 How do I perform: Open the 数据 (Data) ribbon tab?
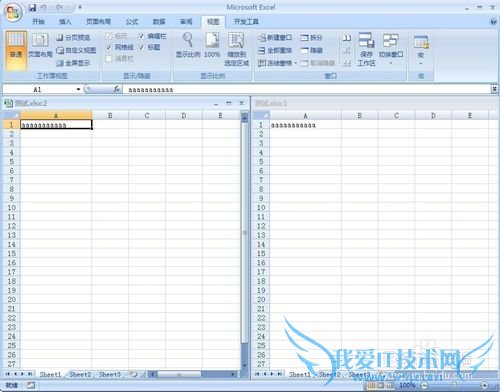(159, 22)
